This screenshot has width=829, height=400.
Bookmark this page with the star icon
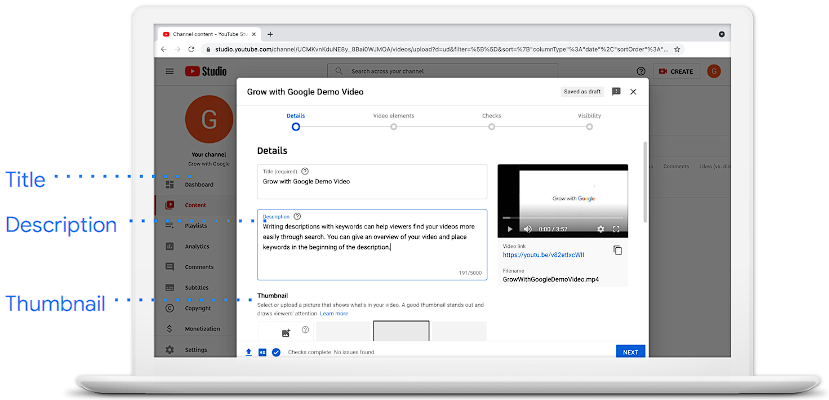[677, 49]
